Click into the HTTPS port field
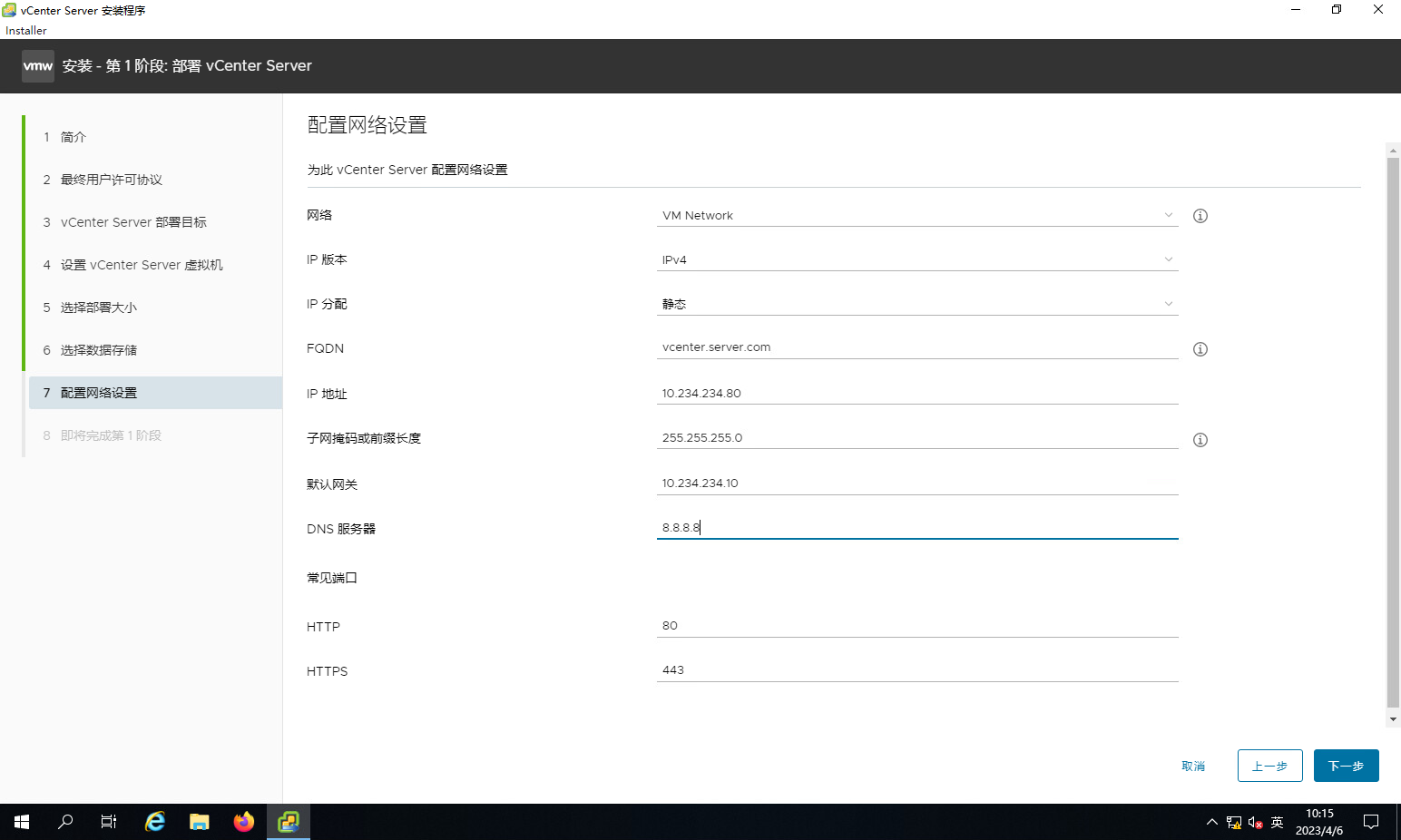Image resolution: width=1401 pixels, height=840 pixels. click(x=916, y=670)
